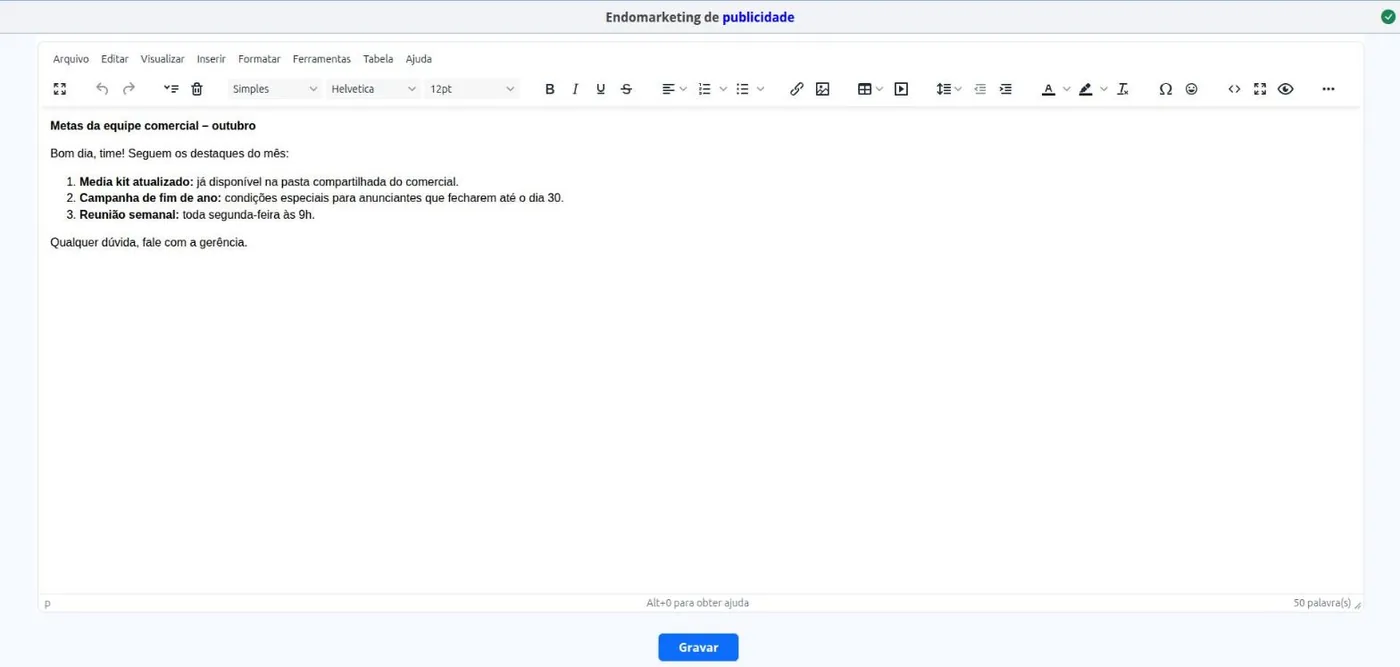Open the text color picker arrow
The height and width of the screenshot is (667, 1400).
(x=1066, y=89)
